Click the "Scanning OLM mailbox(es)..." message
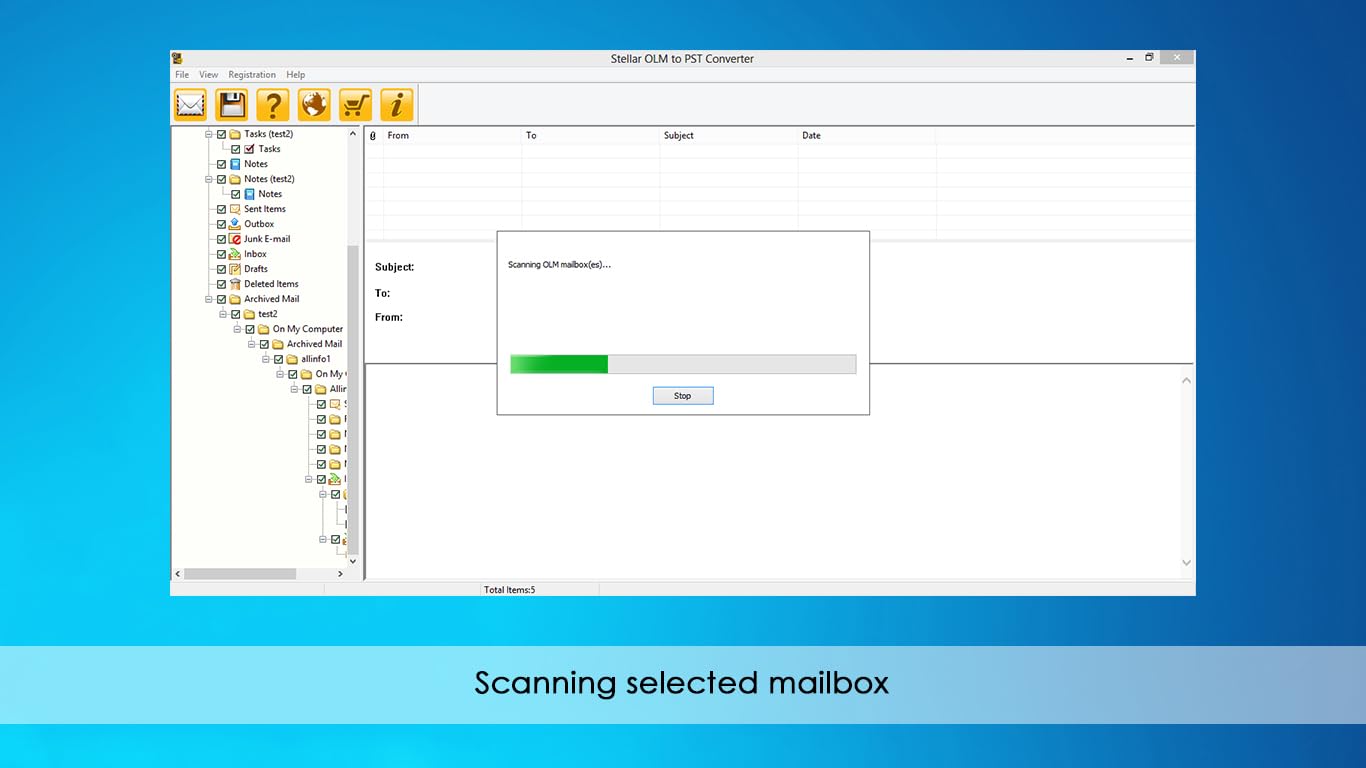The width and height of the screenshot is (1366, 768). 559,265
